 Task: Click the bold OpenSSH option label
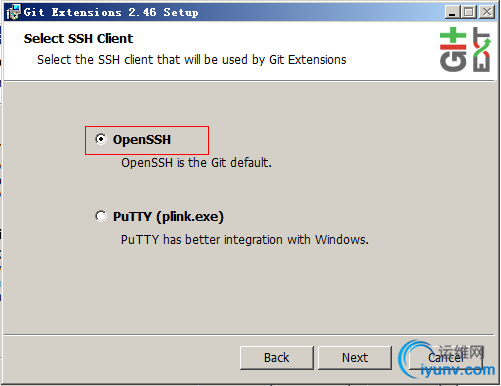[x=142, y=140]
